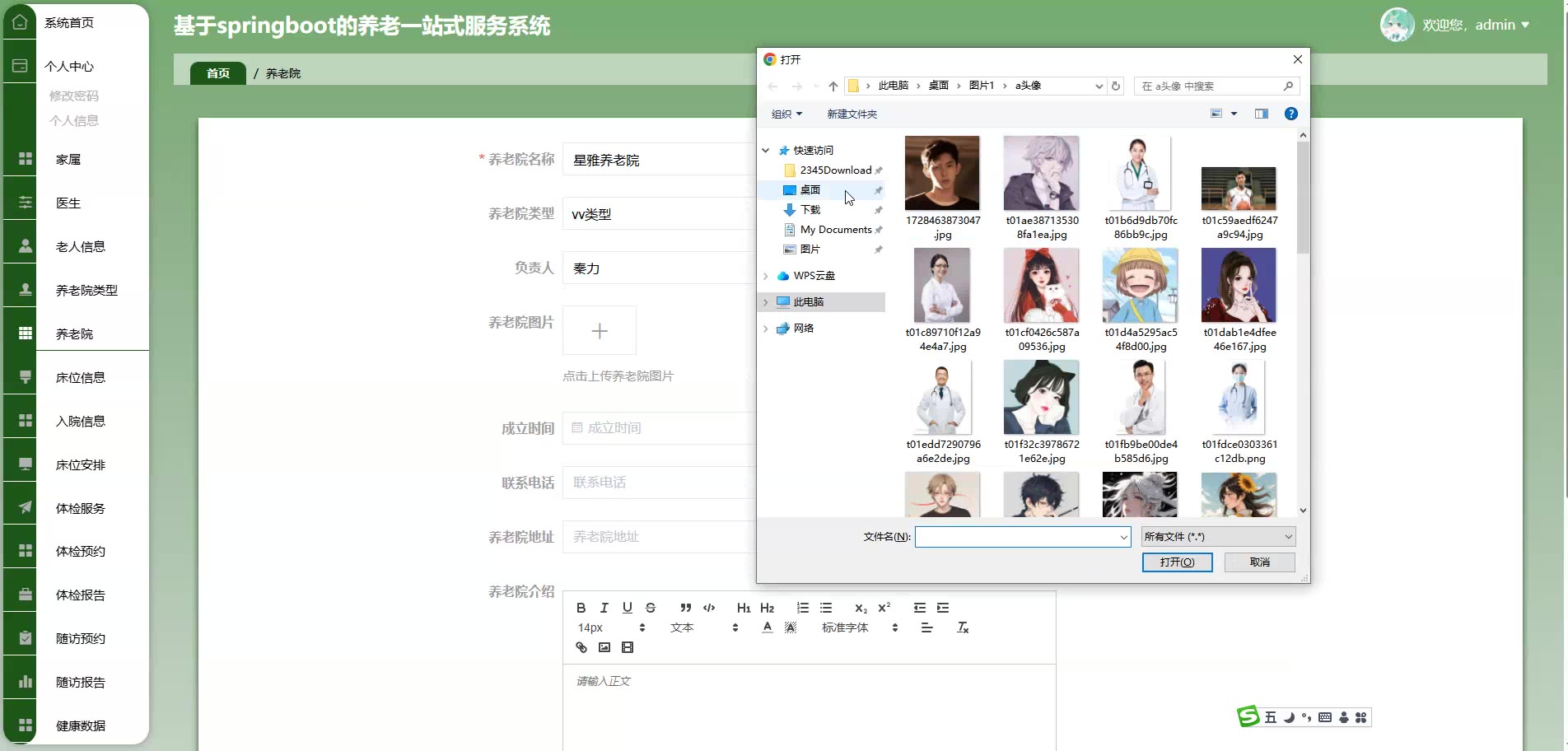Toggle italic formatting in the editor

(x=604, y=608)
